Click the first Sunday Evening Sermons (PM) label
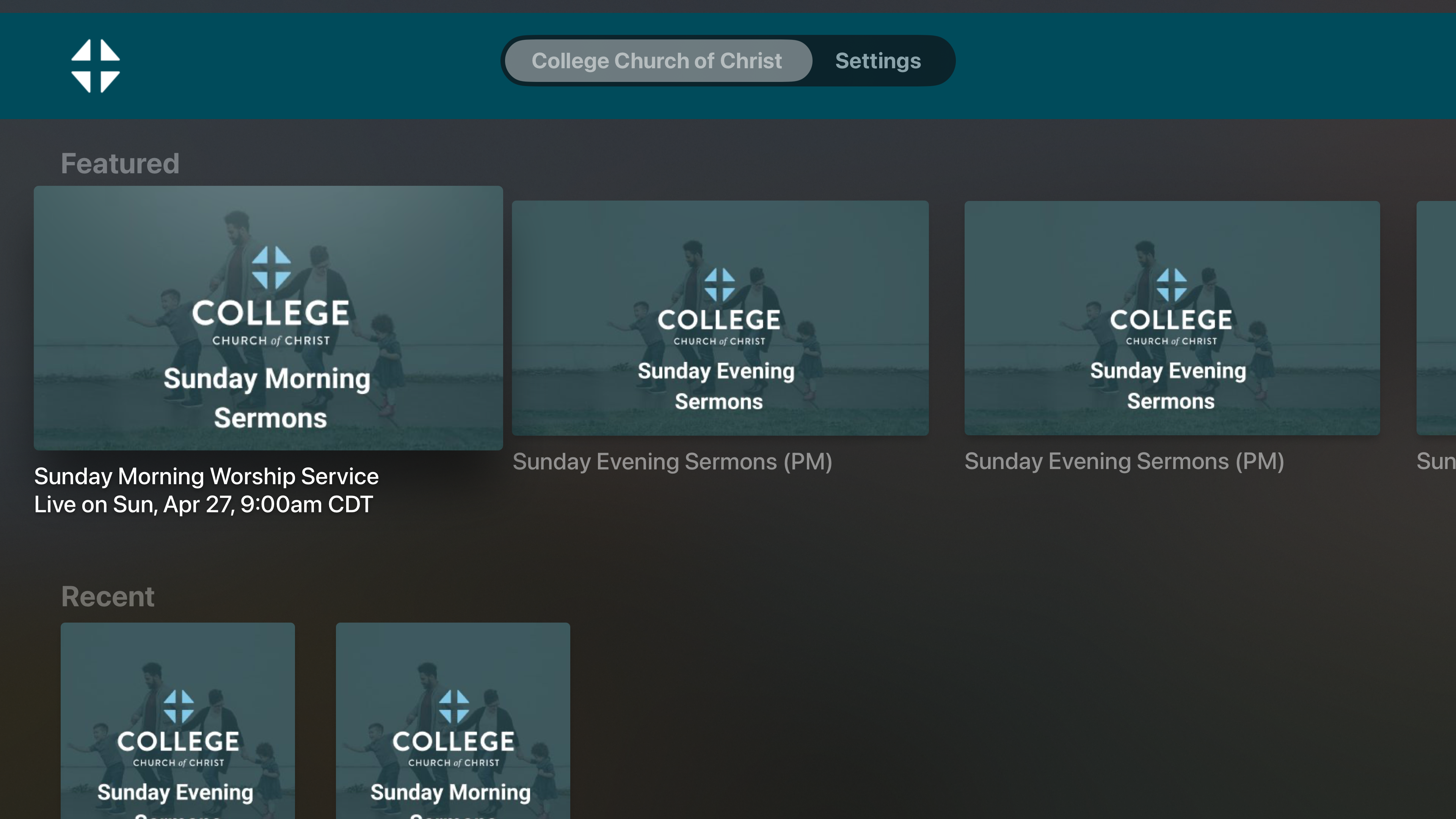Screen dimensions: 1456x819 coord(672,462)
